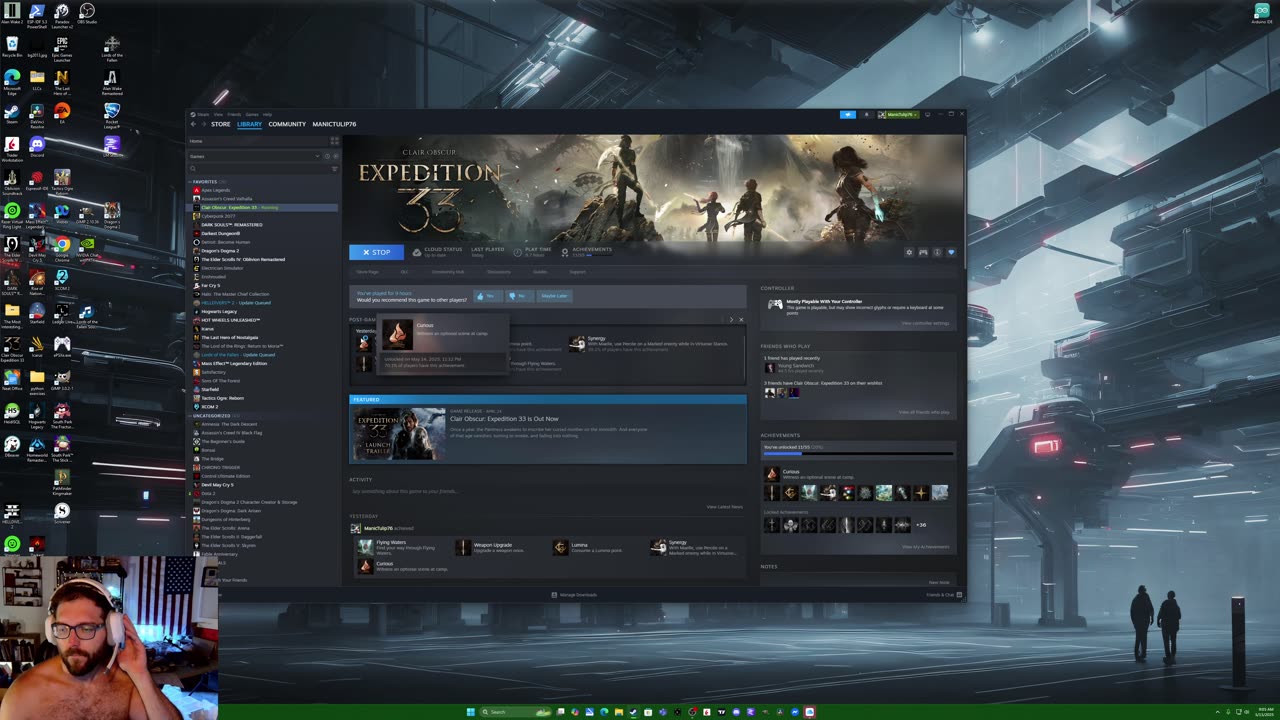This screenshot has width=1280, height=720.
Task: Open the View Latest News link
Action: (x=724, y=507)
